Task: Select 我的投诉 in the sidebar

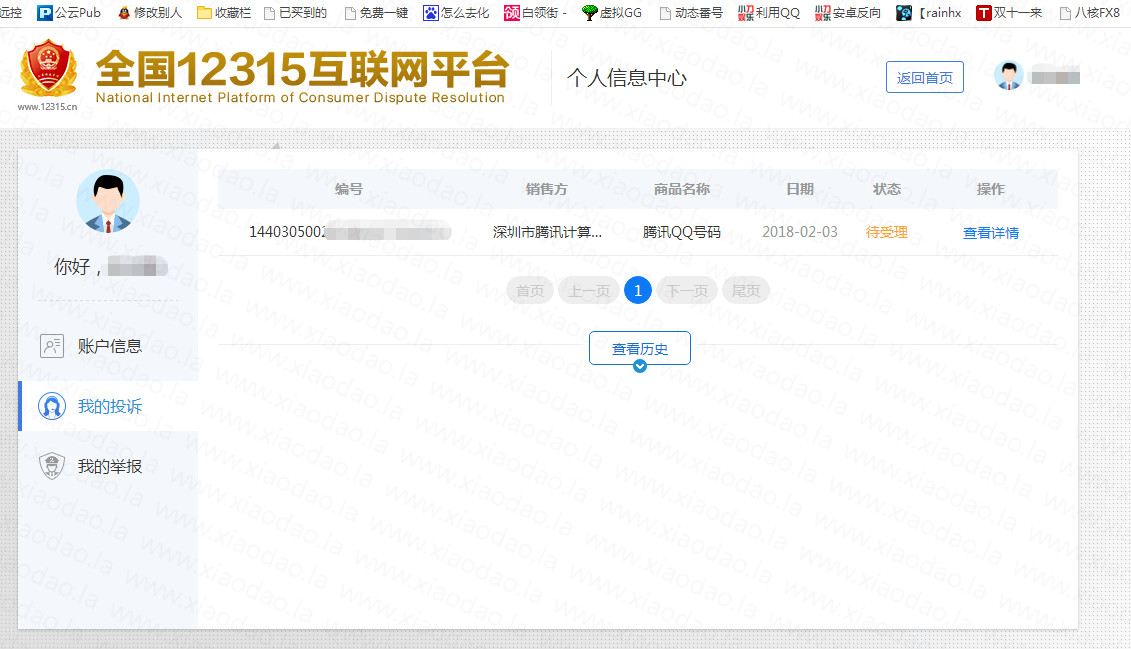Action: 108,406
